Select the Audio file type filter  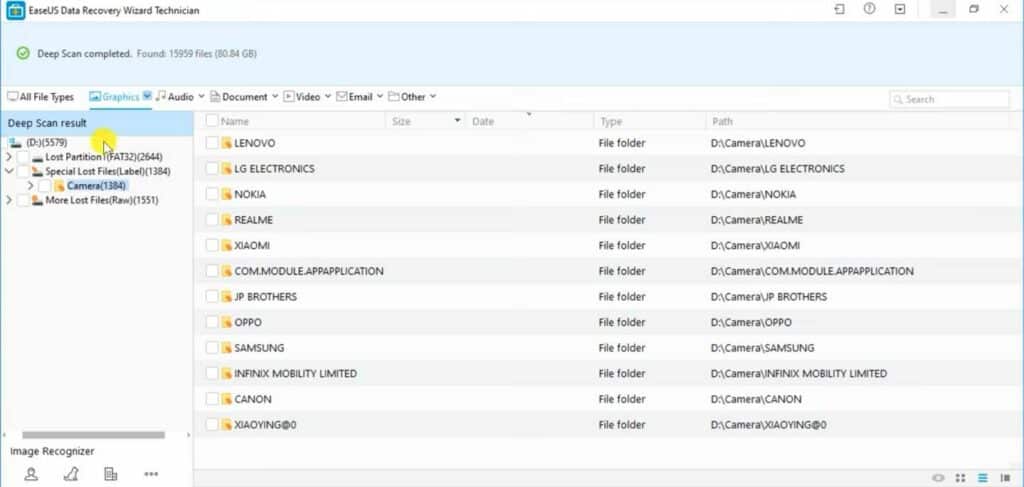(174, 97)
